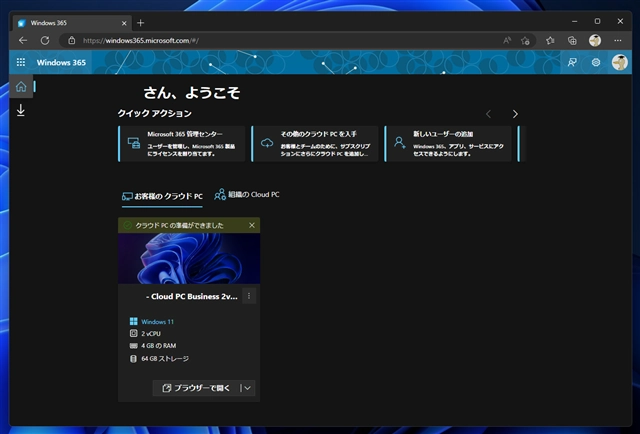Toggle the read aloud icon in address bar
The image size is (640, 434).
[507, 40]
